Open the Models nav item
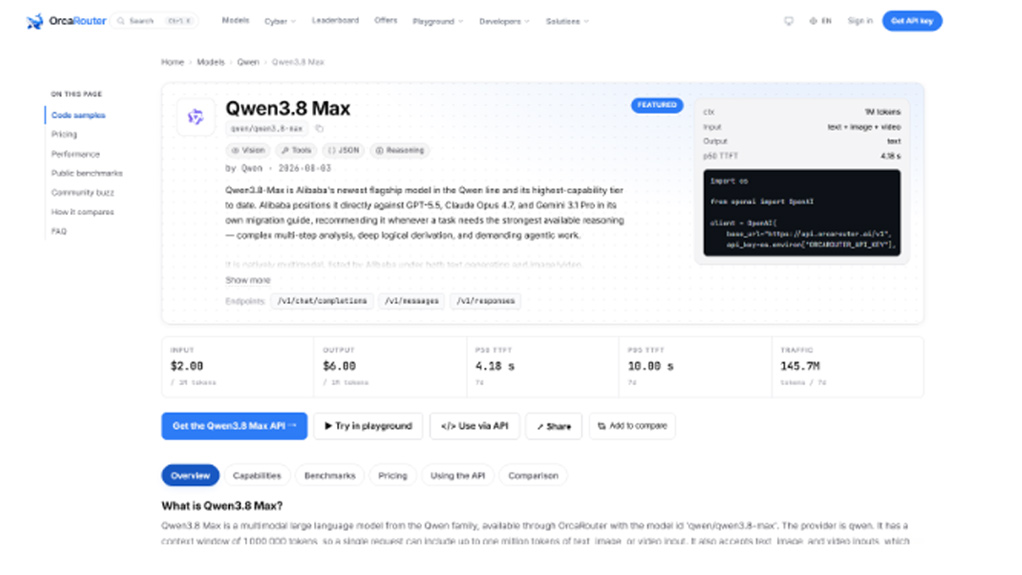The width and height of the screenshot is (1022, 575). pos(235,21)
